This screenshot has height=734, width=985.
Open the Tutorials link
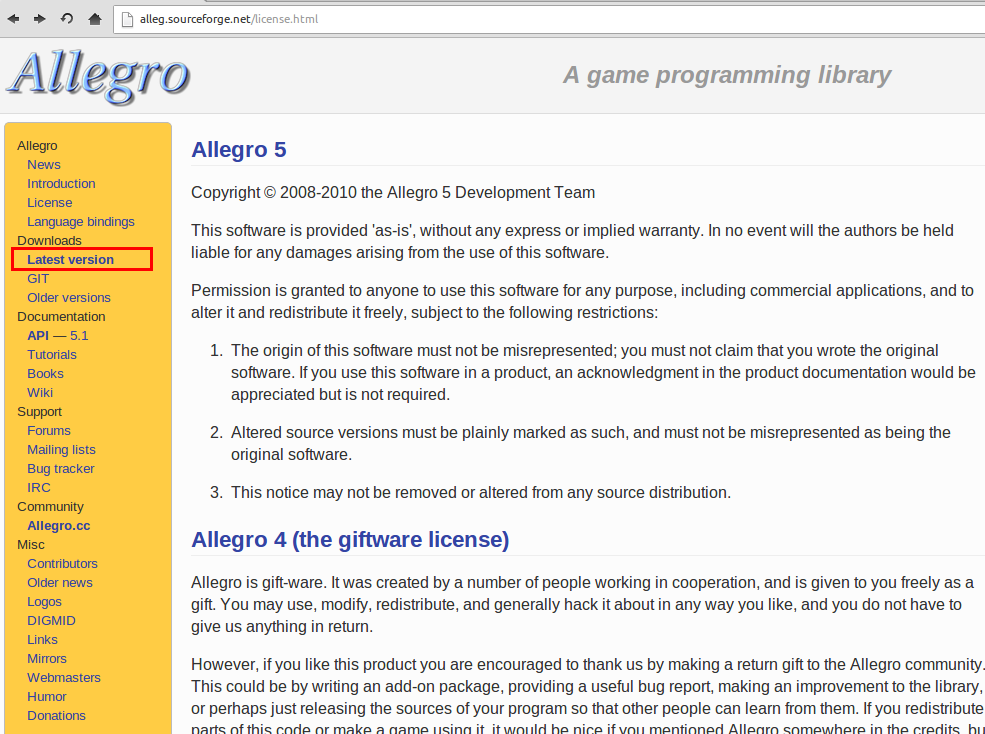(52, 354)
